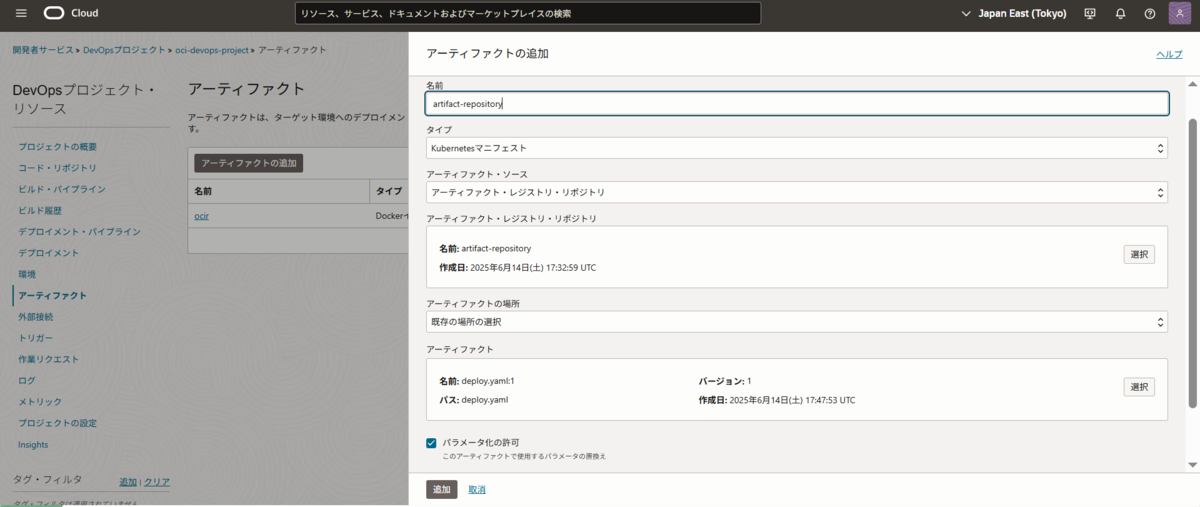The height and width of the screenshot is (507, 1200).
Task: Go to デプロイメント in the sidebar
Action: 48,253
